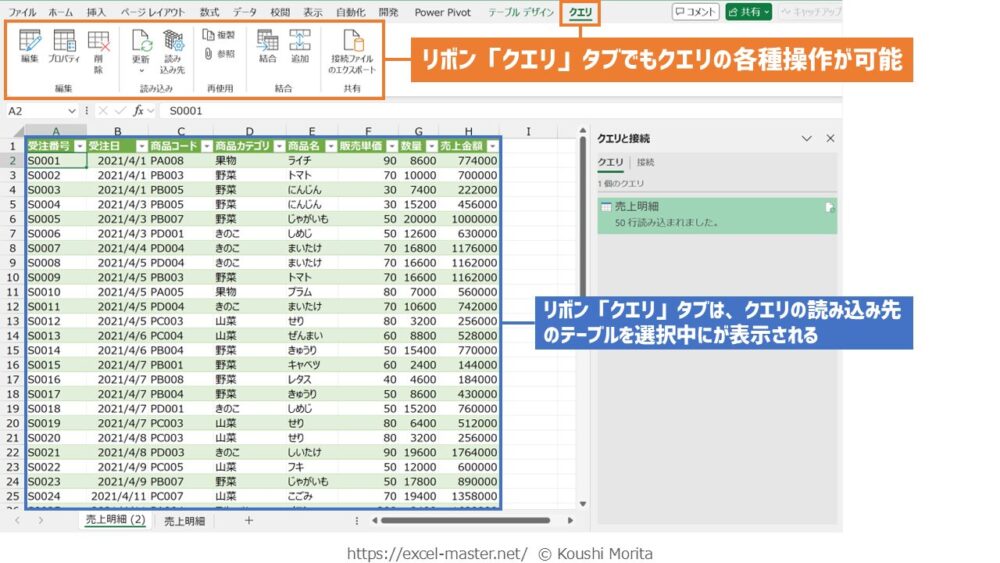Click the 編集 (Edit) query icon

(x=30, y=46)
